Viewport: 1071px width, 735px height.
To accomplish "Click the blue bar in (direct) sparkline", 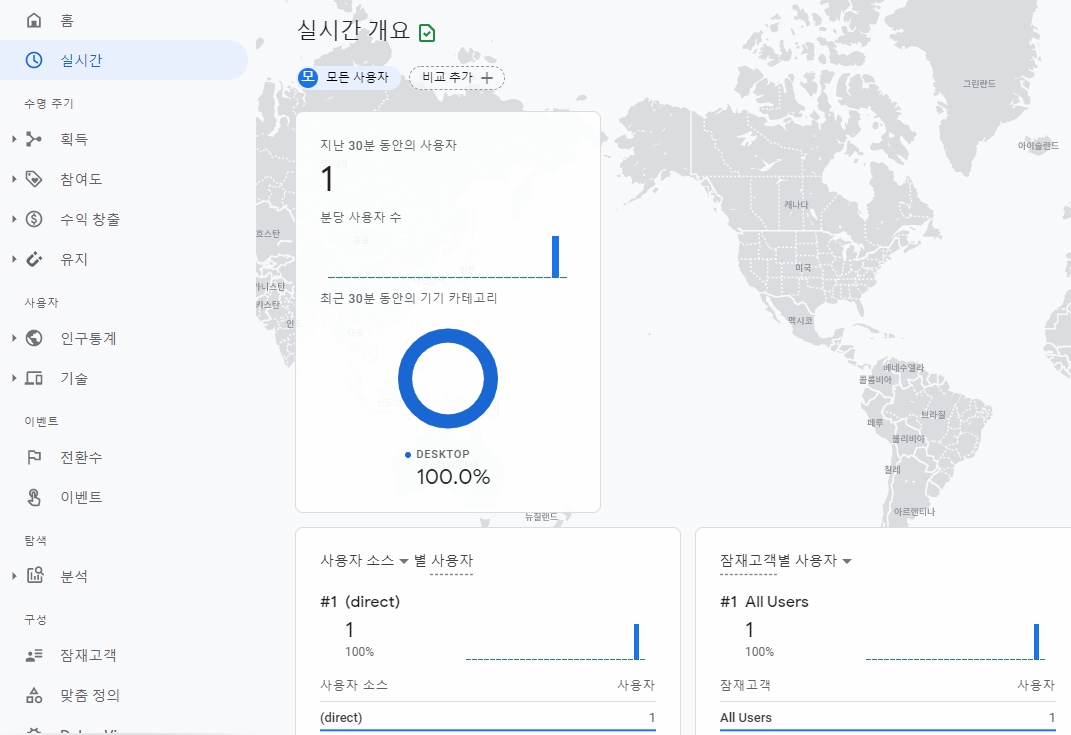I will [637, 641].
